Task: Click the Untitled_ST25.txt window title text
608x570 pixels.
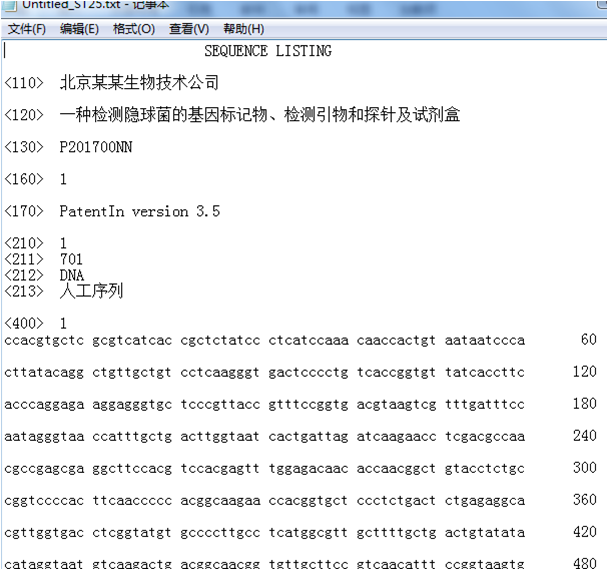Action: point(72,5)
